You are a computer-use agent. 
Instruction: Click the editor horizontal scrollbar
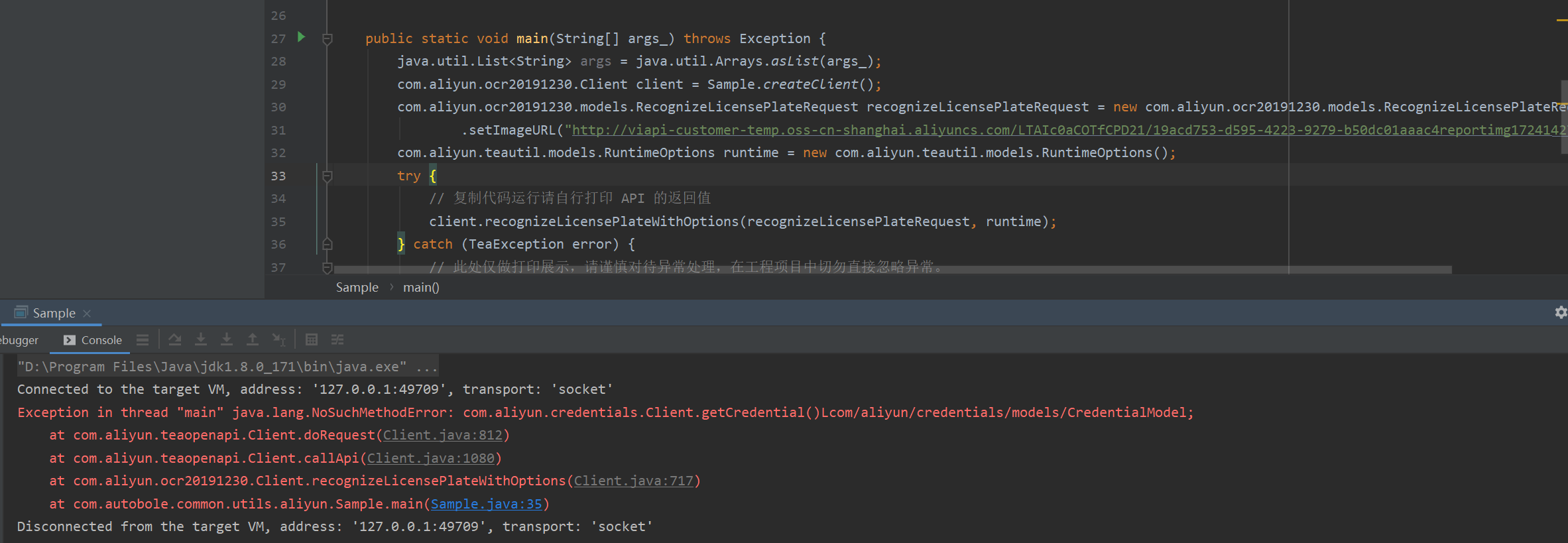[x=893, y=270]
